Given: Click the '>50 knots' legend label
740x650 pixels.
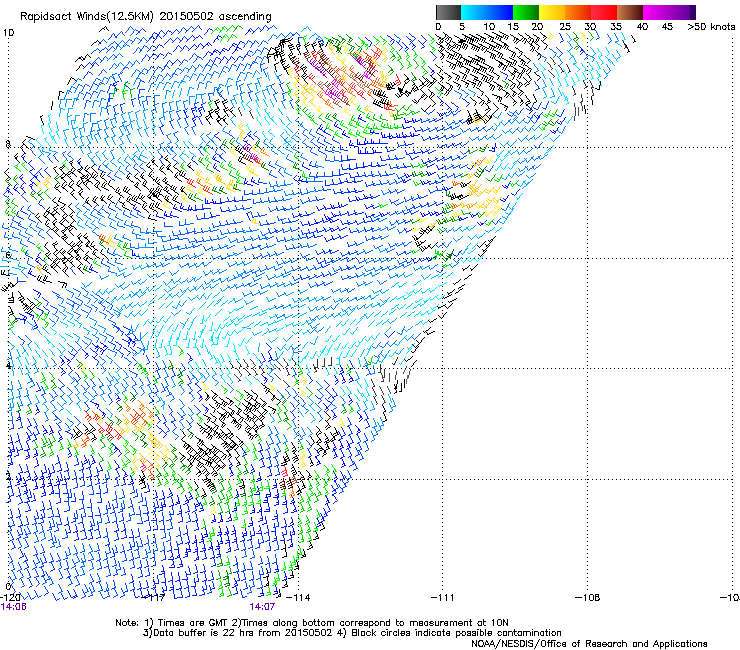Looking at the screenshot, I should point(711,26).
